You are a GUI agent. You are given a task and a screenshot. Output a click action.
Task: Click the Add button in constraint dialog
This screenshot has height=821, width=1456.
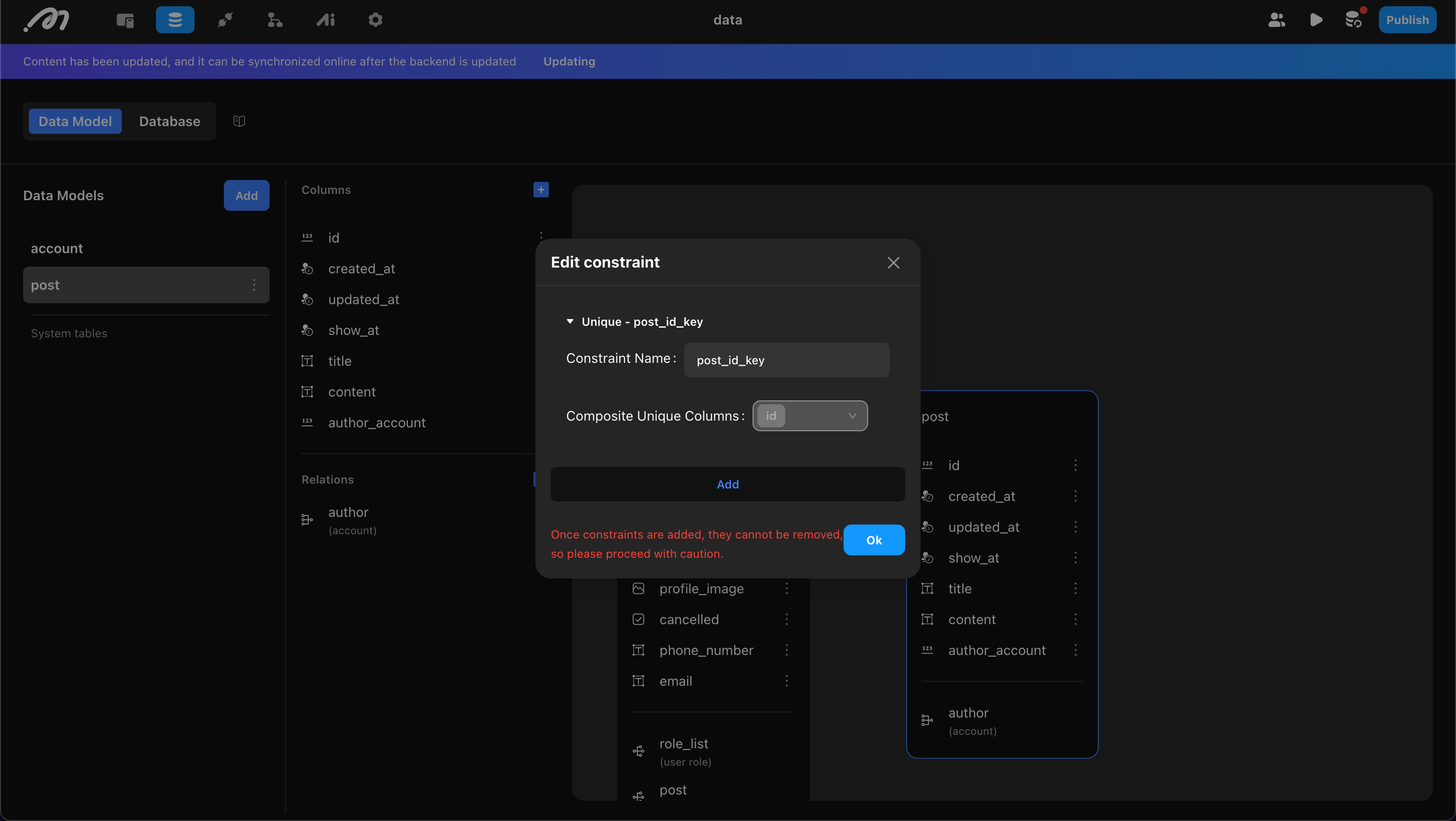pyautogui.click(x=728, y=484)
